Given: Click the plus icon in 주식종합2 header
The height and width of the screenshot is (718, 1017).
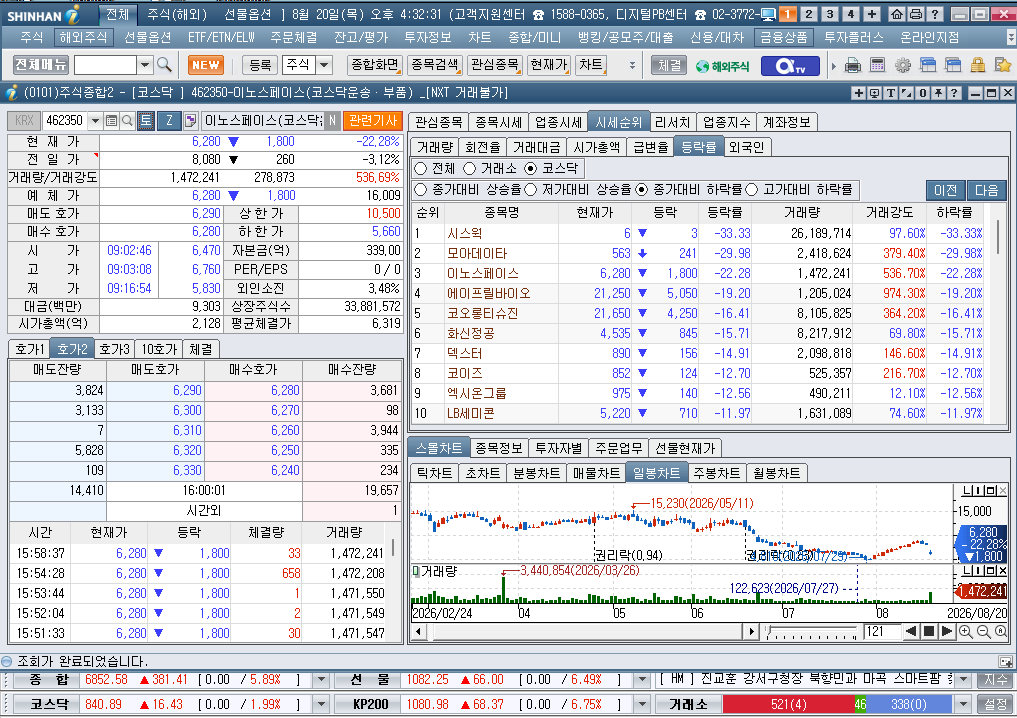Looking at the screenshot, I should [858, 93].
